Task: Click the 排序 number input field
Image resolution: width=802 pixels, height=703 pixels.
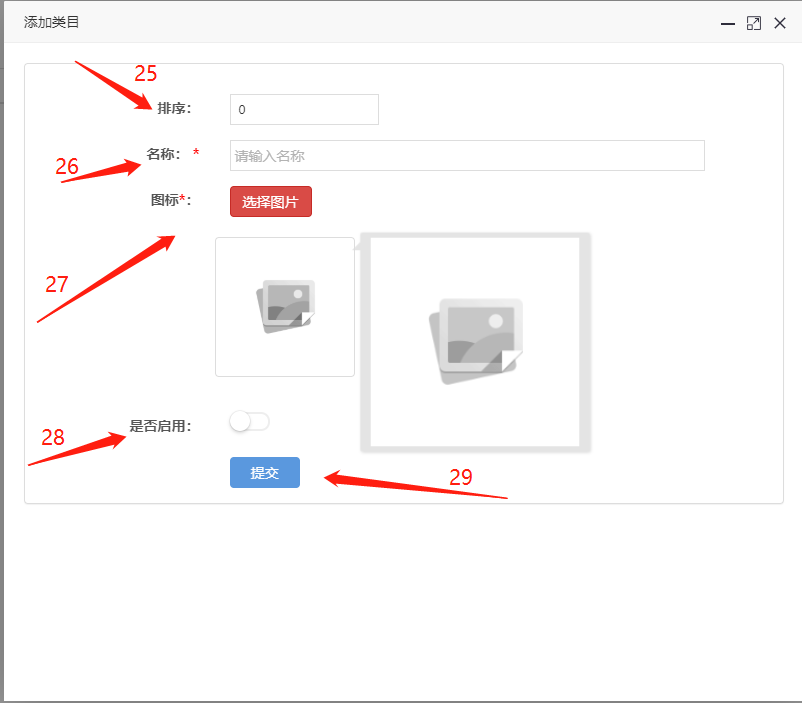Action: tap(304, 109)
